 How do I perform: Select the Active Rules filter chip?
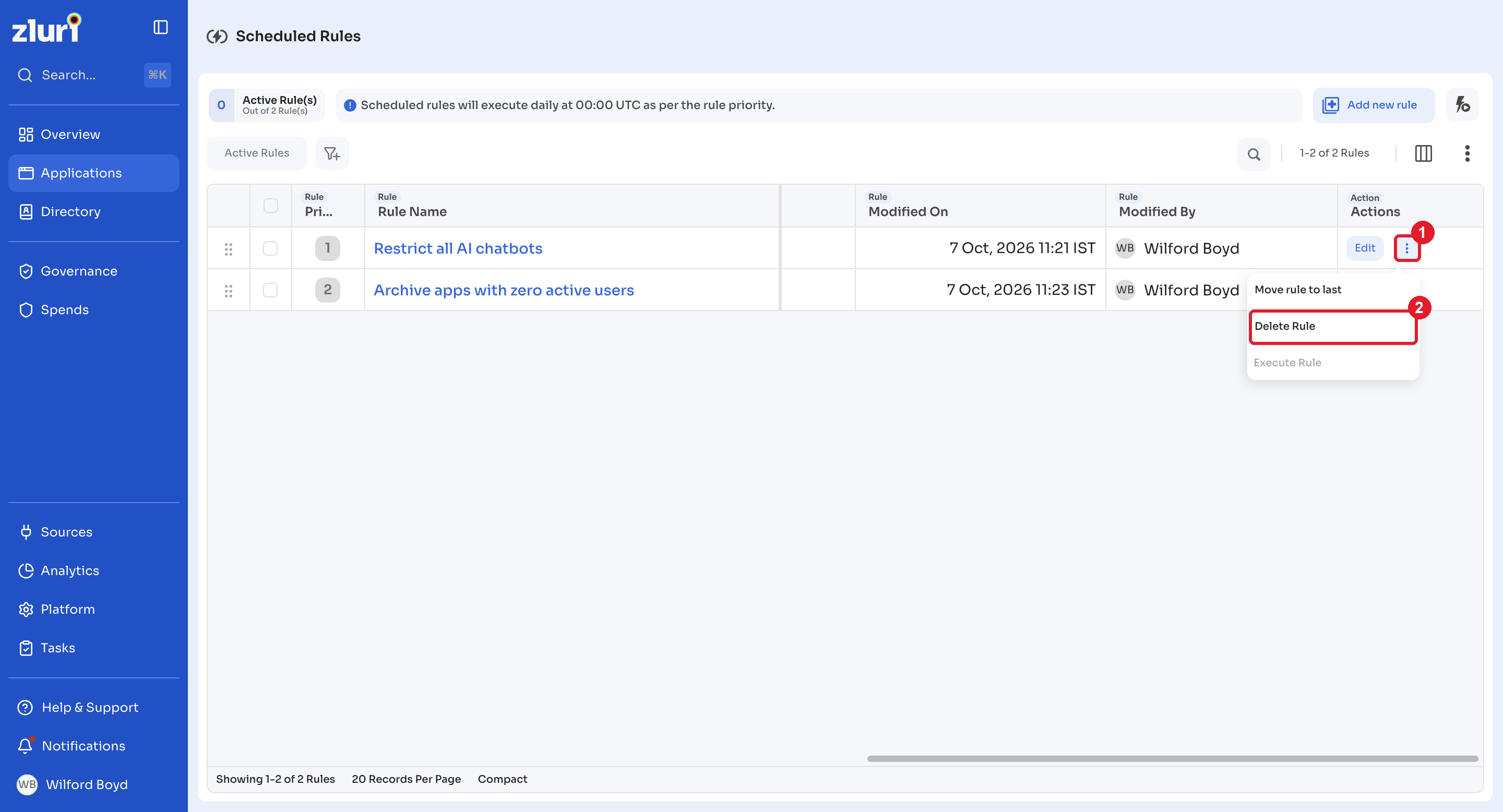point(257,153)
